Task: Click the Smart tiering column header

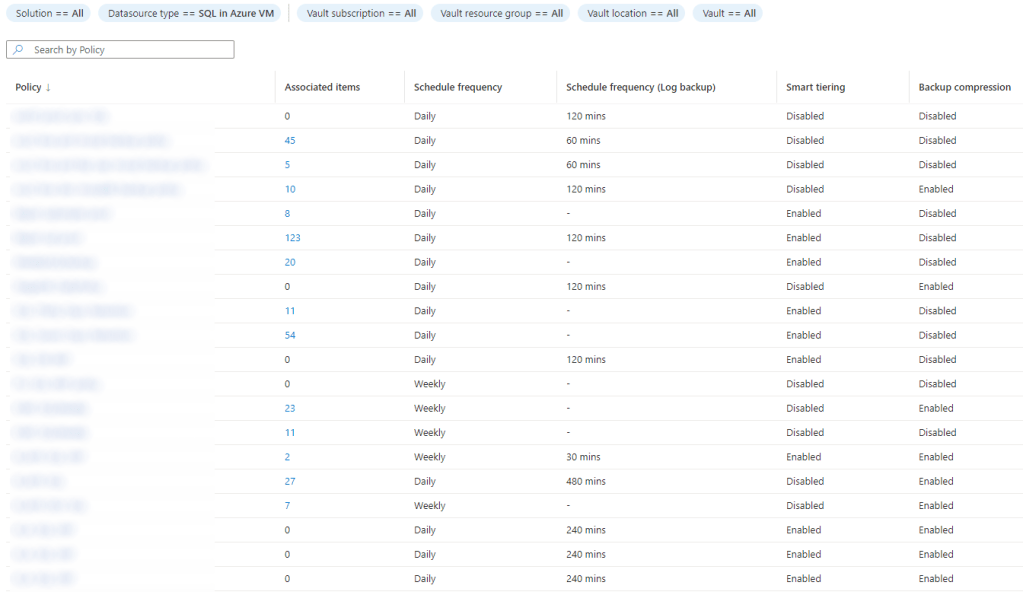Action: click(815, 88)
